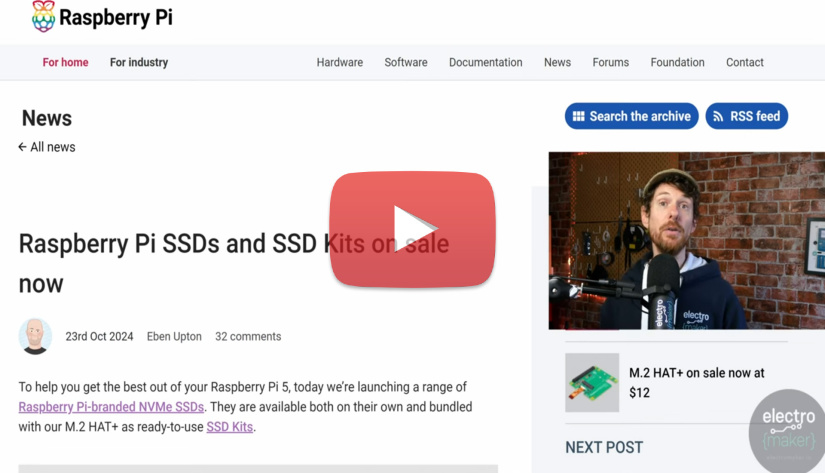The height and width of the screenshot is (473, 825).
Task: Click the M.2 HAT+ product thumbnail
Action: (592, 383)
